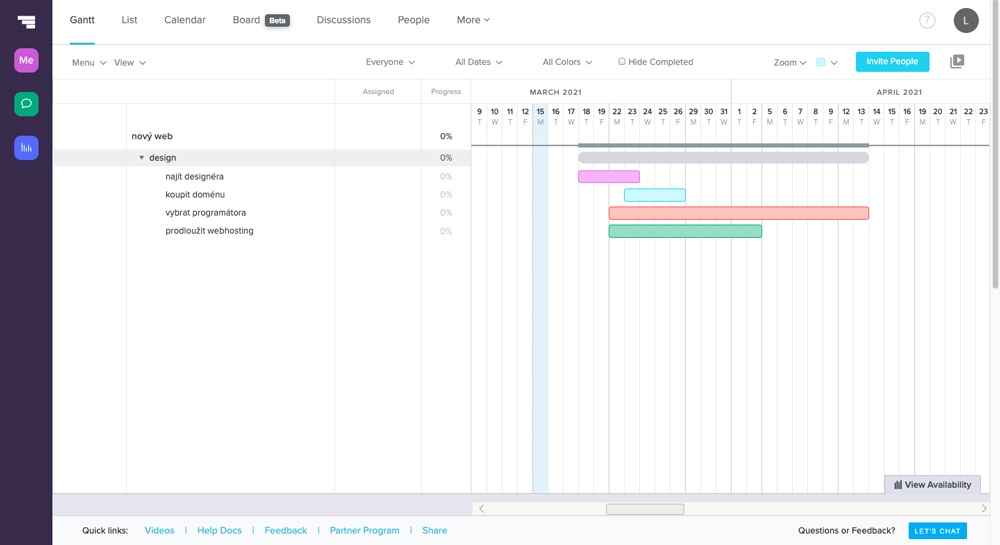
Task: Click the View Availability button
Action: click(x=932, y=484)
